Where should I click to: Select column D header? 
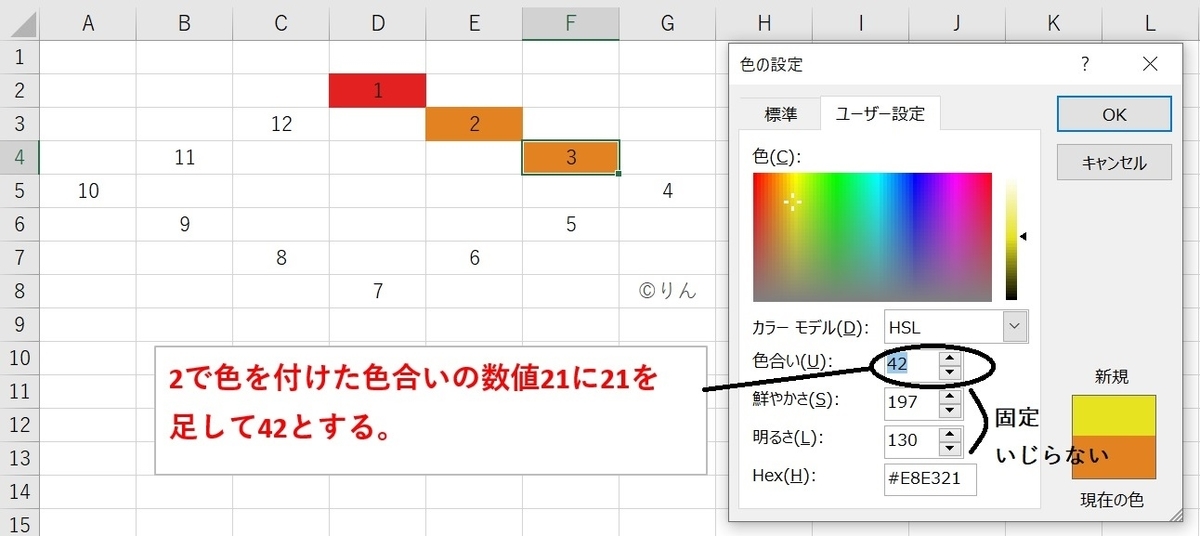378,22
